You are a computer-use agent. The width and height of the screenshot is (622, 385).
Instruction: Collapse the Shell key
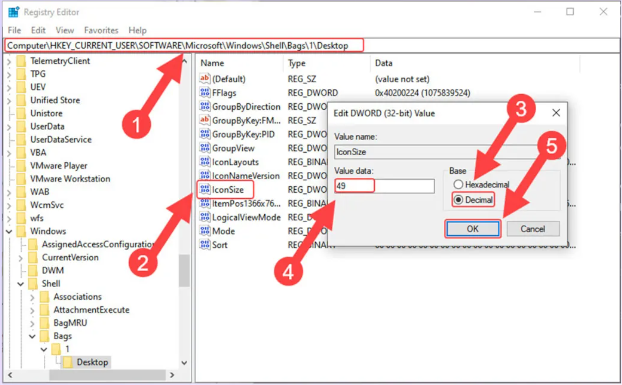click(x=21, y=284)
